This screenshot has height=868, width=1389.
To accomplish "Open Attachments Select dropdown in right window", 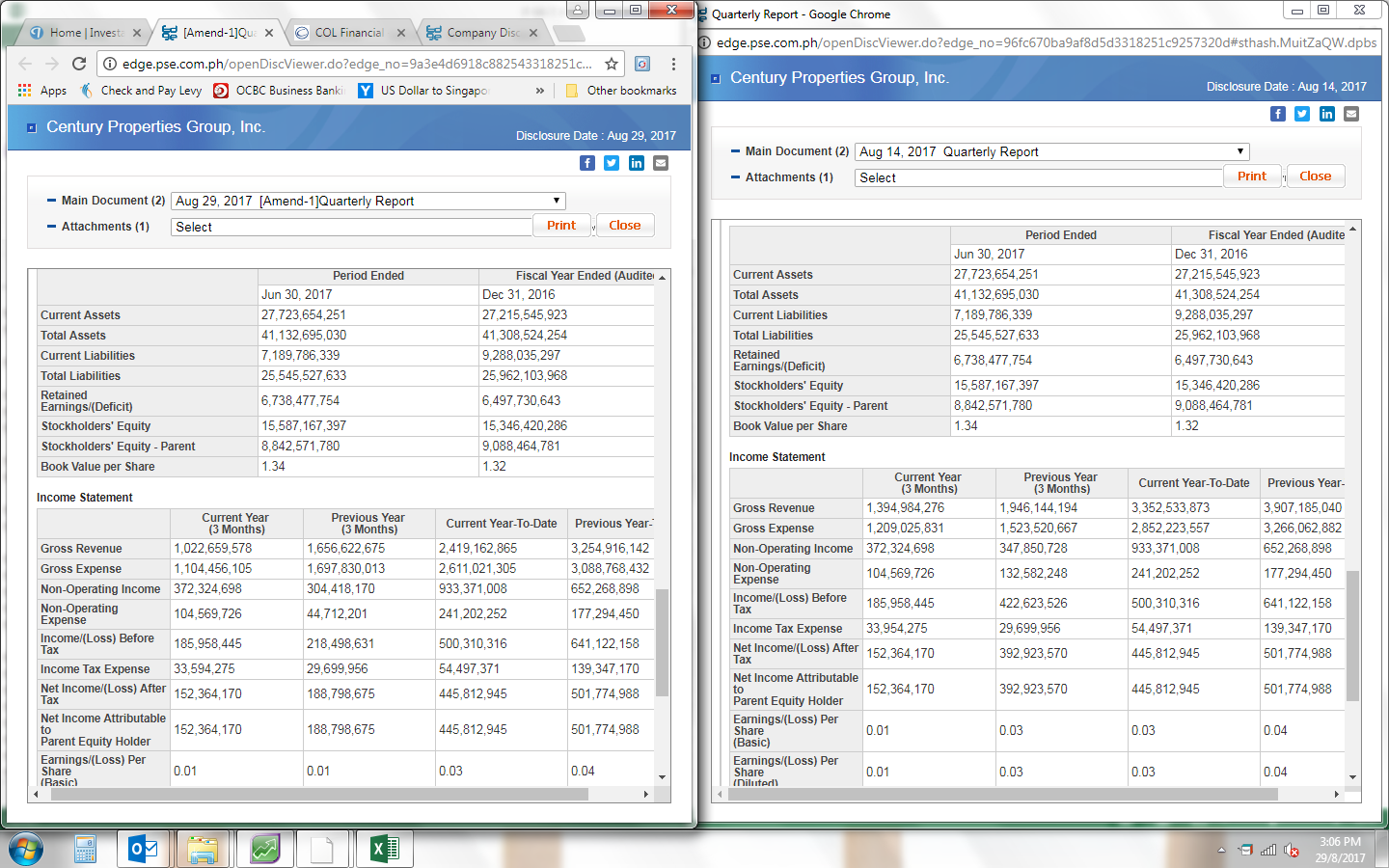I will pyautogui.click(x=1039, y=177).
